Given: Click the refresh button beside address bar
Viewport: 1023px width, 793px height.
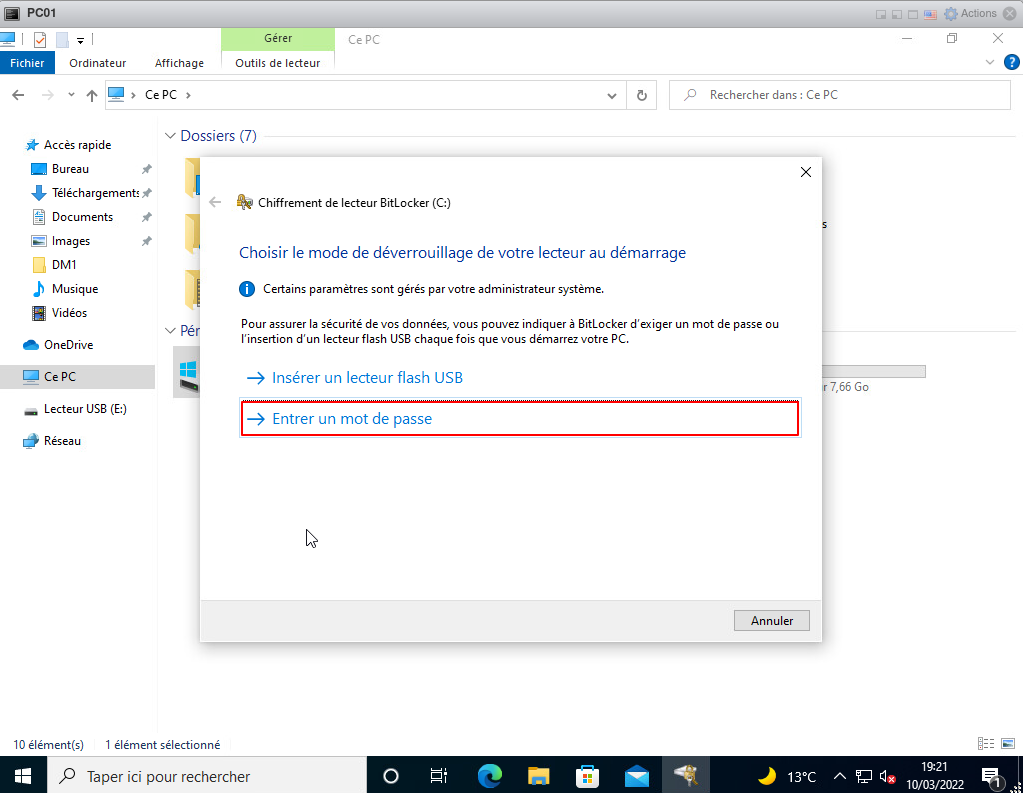Looking at the screenshot, I should click(x=642, y=96).
